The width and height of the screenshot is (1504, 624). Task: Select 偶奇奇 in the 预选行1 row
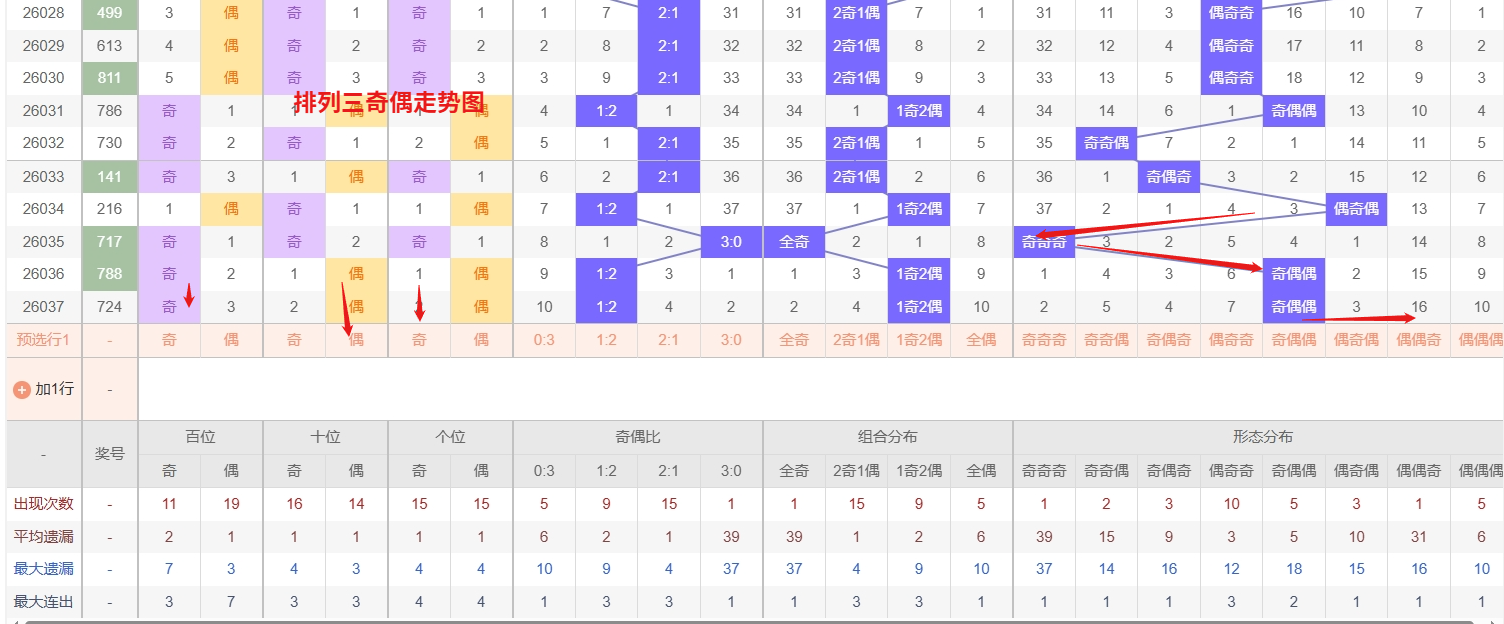[1231, 340]
